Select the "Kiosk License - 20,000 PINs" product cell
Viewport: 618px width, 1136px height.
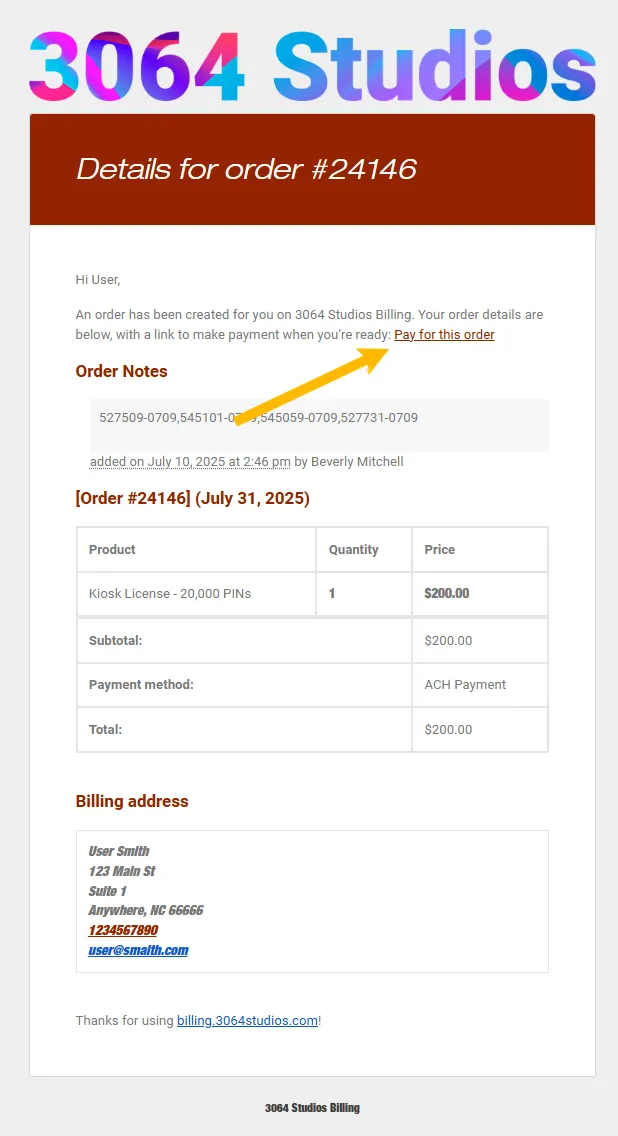point(170,593)
